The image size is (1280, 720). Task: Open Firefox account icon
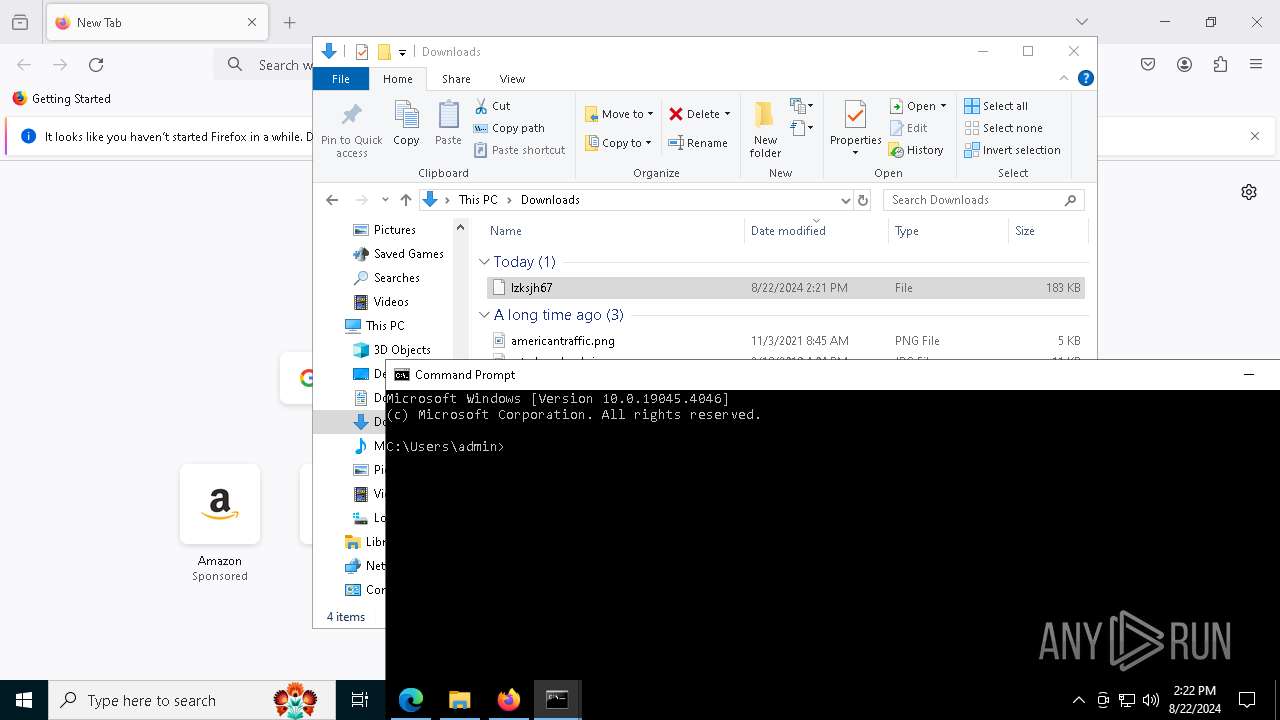(1184, 65)
